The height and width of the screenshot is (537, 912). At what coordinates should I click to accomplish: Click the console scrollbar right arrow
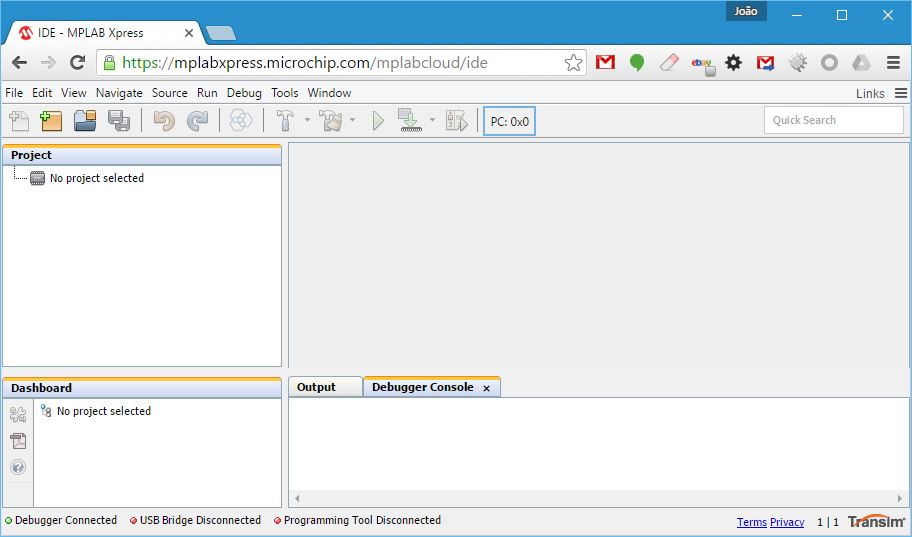pyautogui.click(x=900, y=499)
